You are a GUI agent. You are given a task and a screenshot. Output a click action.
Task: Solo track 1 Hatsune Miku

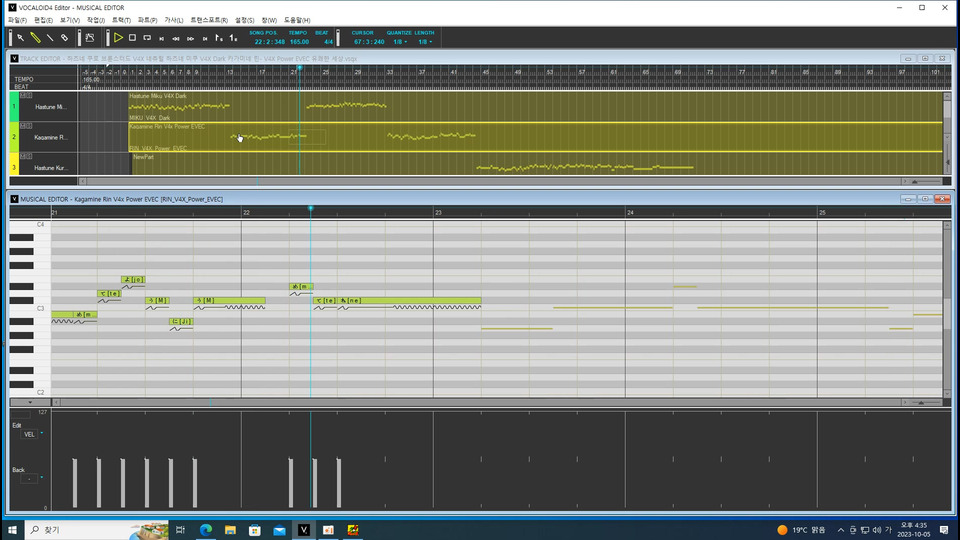point(29,96)
